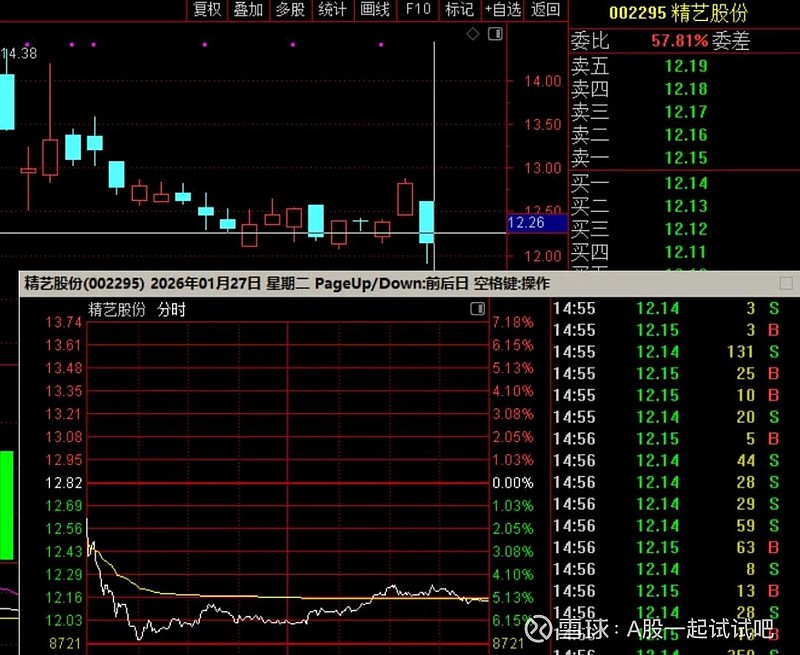Click the 返回 back button

[545, 9]
